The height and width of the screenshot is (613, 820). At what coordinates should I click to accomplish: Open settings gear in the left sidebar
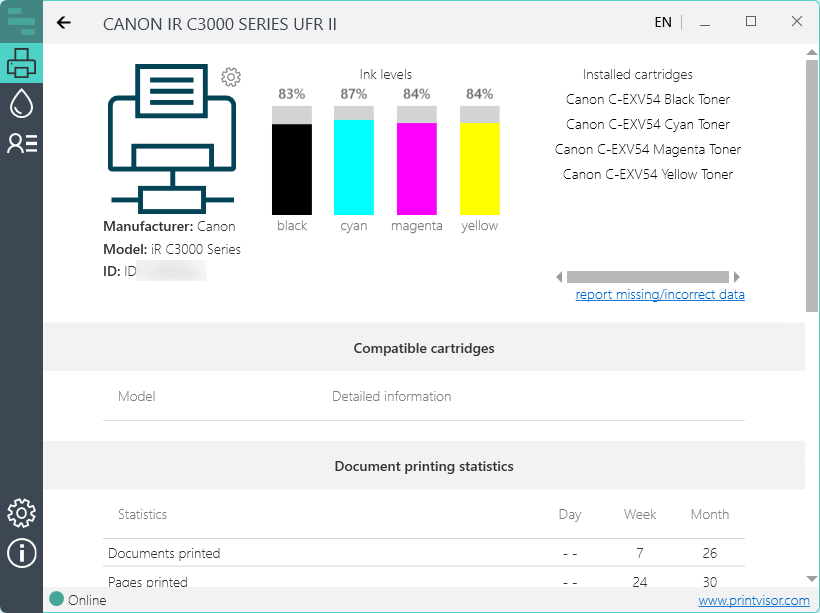click(21, 513)
